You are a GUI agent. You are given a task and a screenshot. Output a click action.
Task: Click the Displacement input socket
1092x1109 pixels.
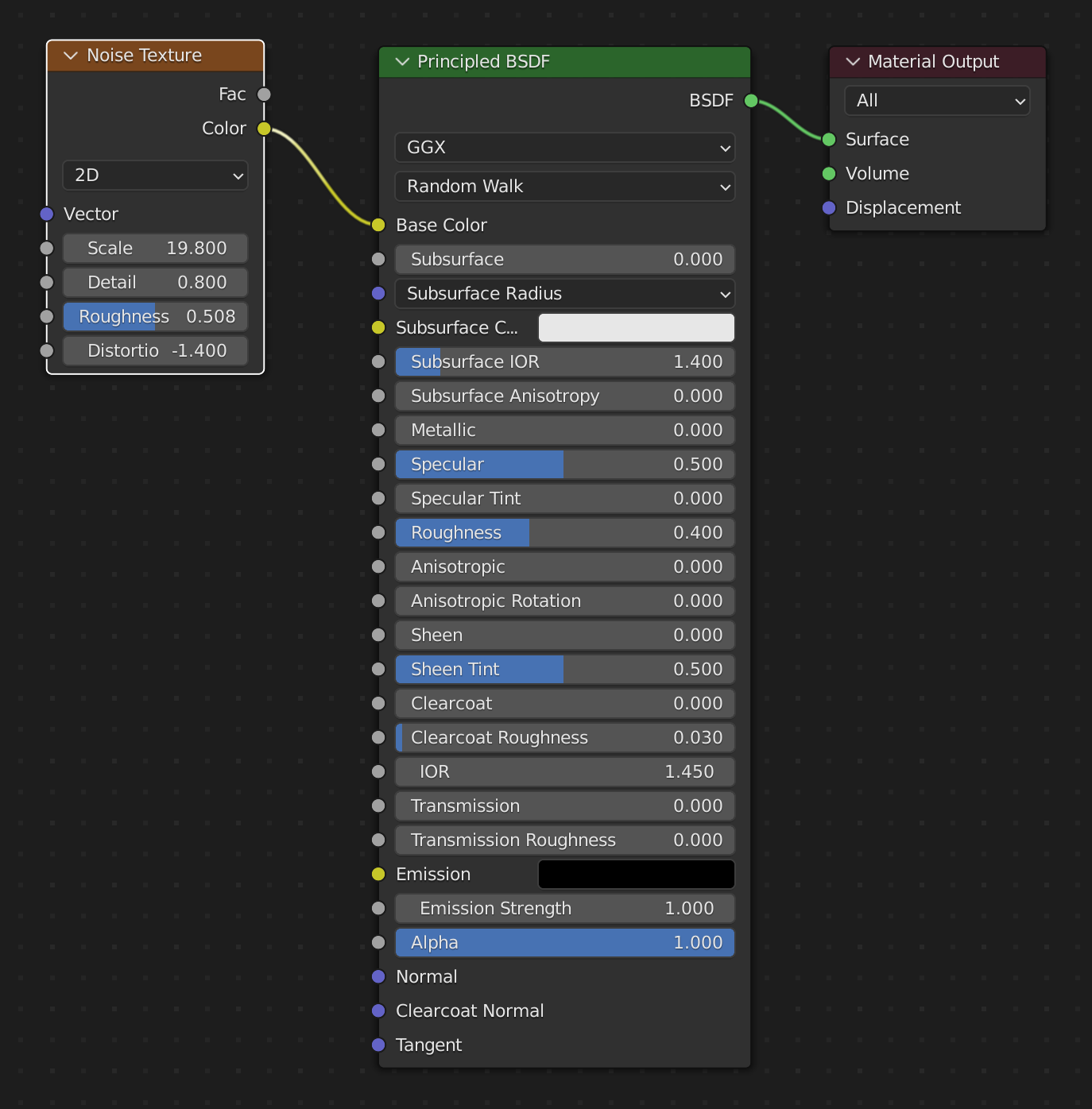click(x=829, y=208)
